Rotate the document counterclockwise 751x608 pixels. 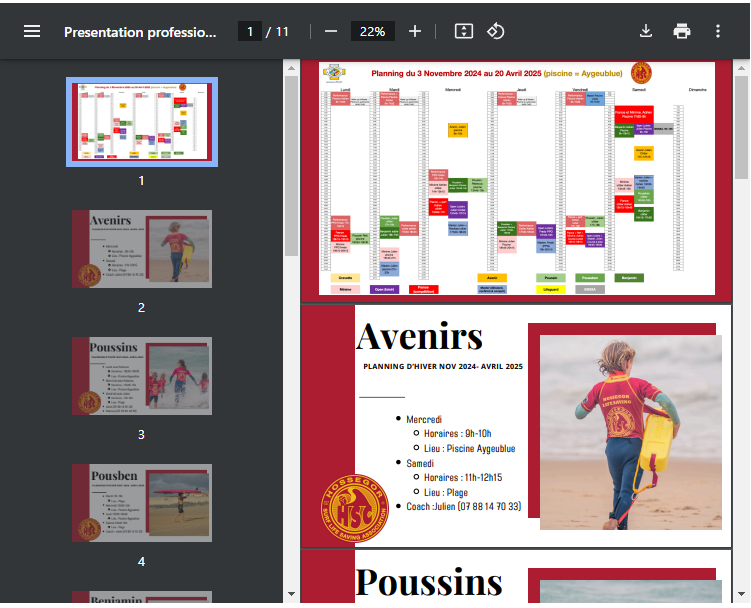tap(496, 32)
